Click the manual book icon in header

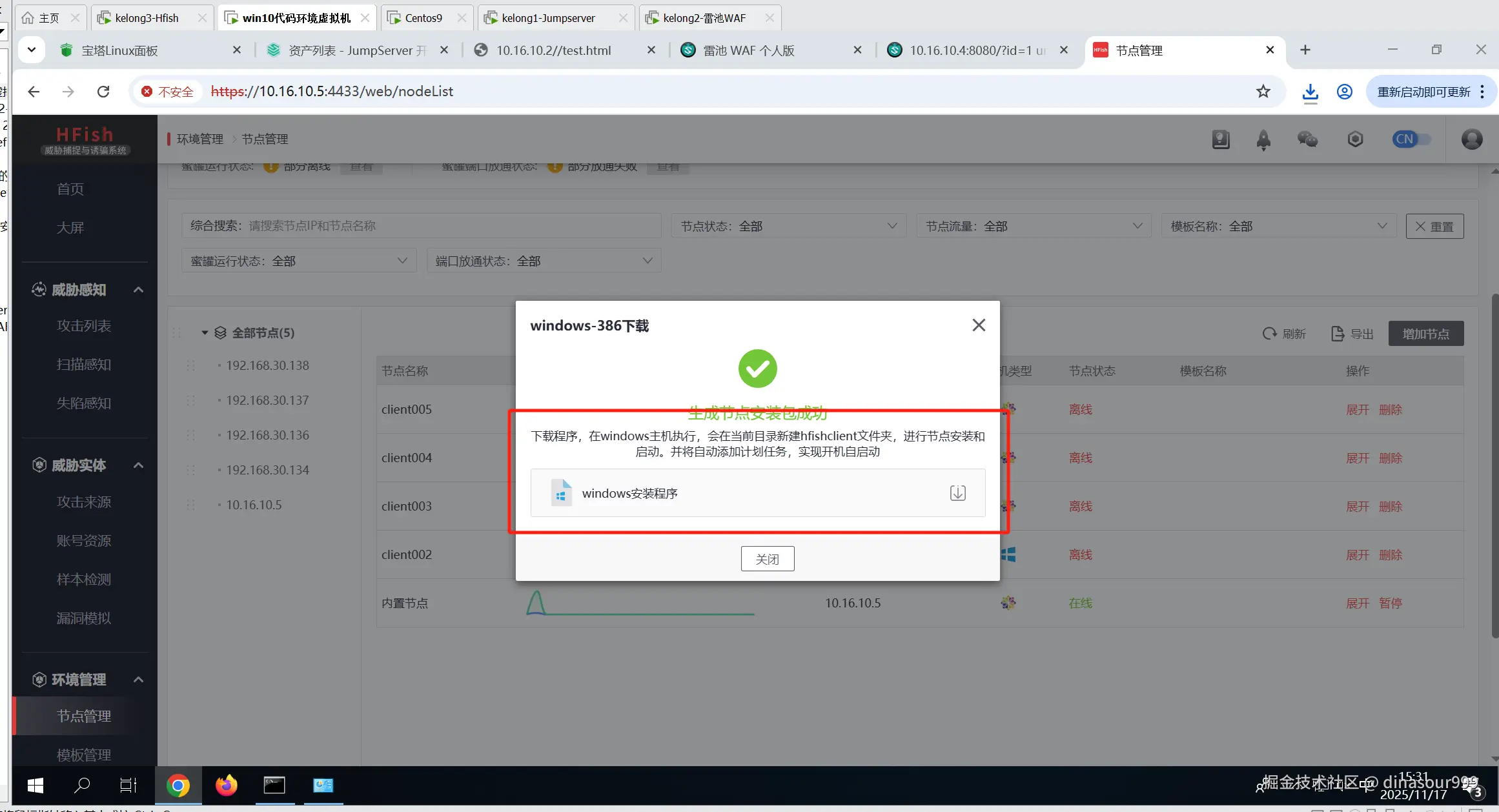pos(1221,139)
